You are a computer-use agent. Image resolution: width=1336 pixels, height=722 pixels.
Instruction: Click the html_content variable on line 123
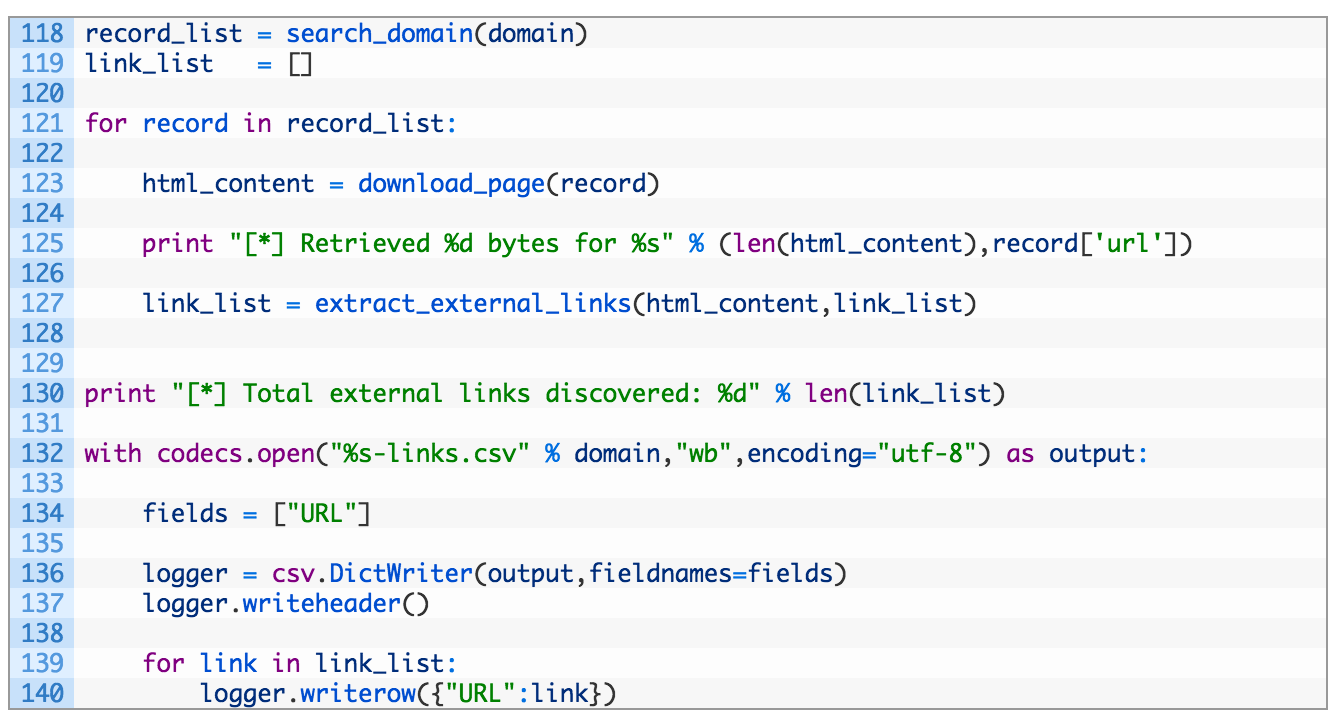(x=228, y=184)
